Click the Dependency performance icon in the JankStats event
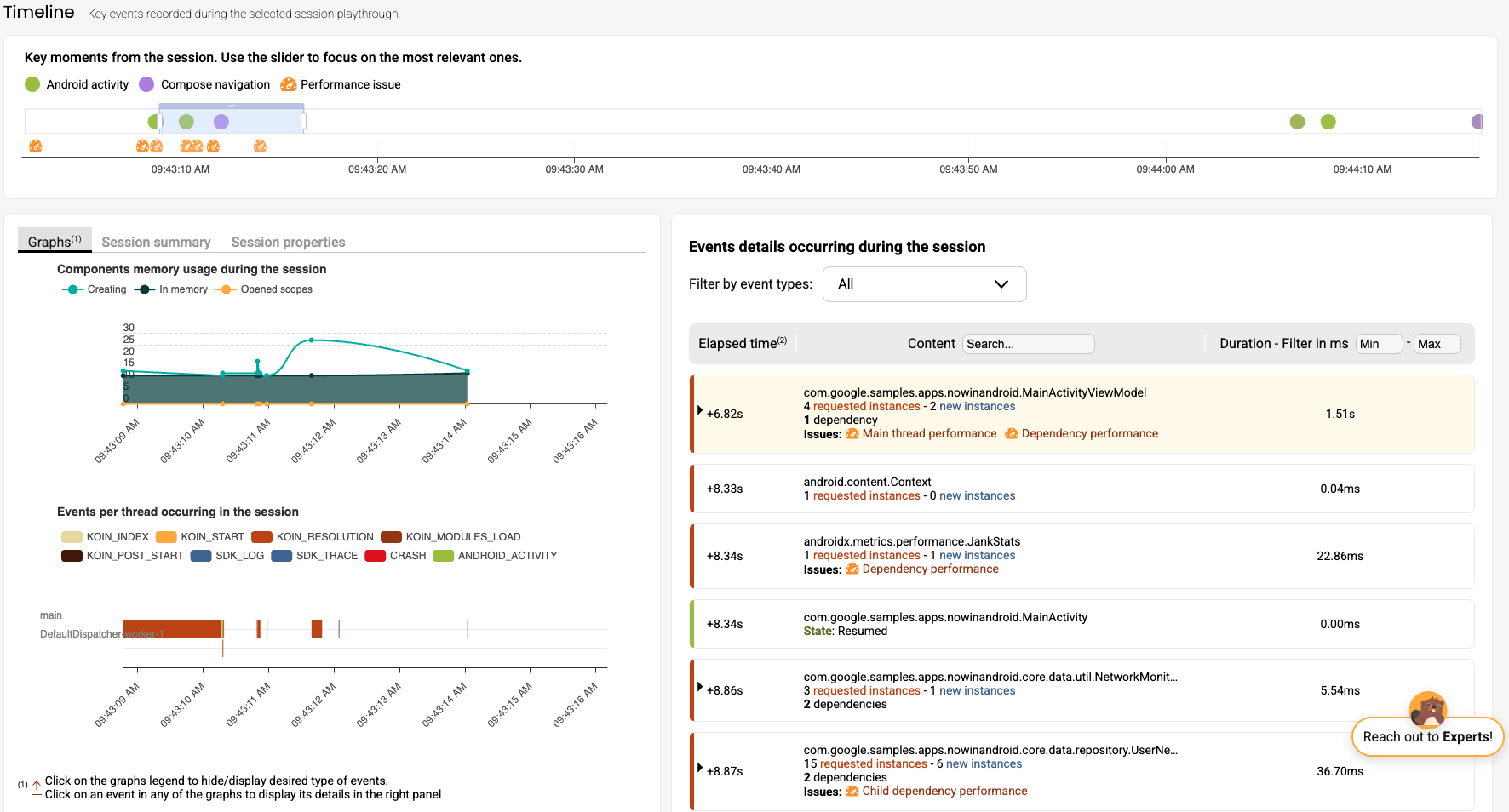The height and width of the screenshot is (812, 1509). [x=852, y=569]
